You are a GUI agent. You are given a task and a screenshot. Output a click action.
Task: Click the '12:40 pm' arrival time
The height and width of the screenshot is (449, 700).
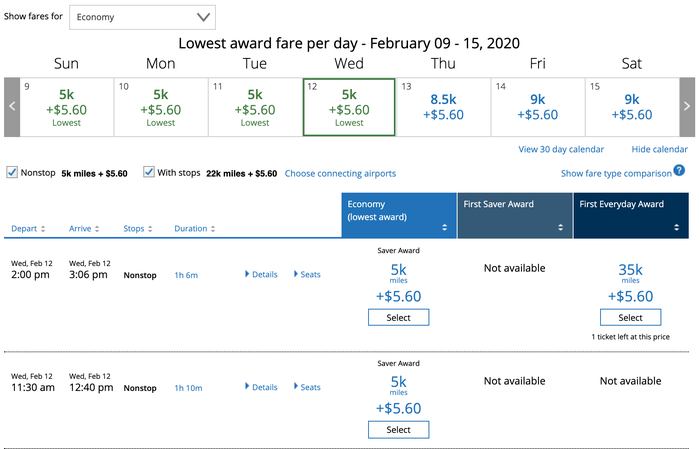(91, 387)
